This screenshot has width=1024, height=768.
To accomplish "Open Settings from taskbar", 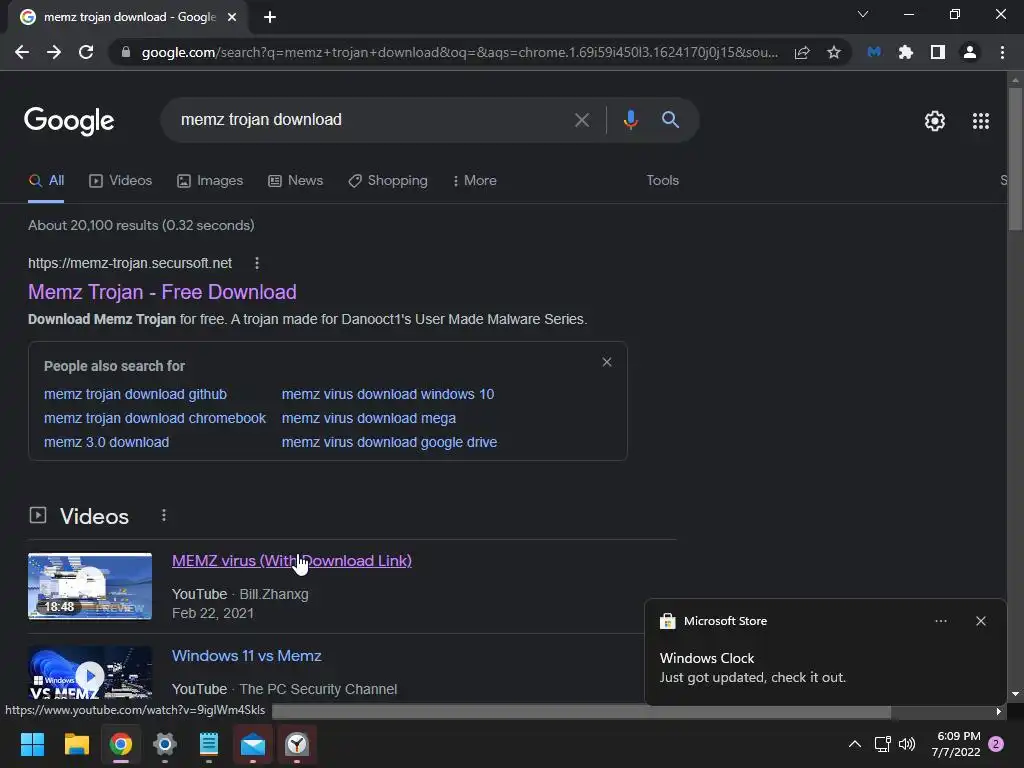I will [x=165, y=744].
